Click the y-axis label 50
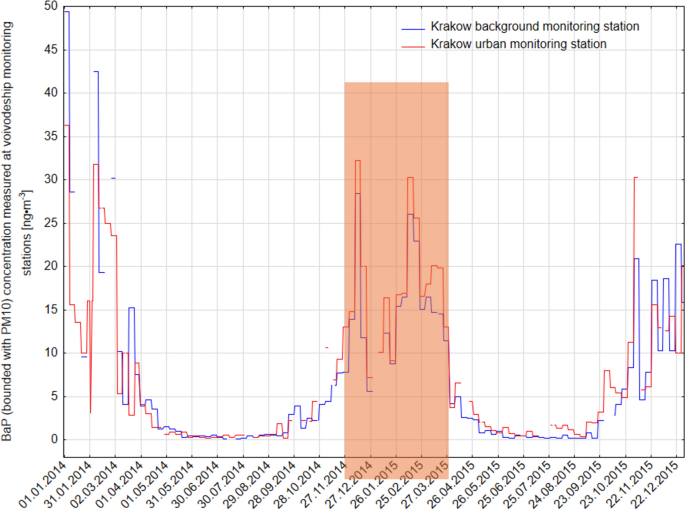The height and width of the screenshot is (510, 685). pyautogui.click(x=51, y=7)
